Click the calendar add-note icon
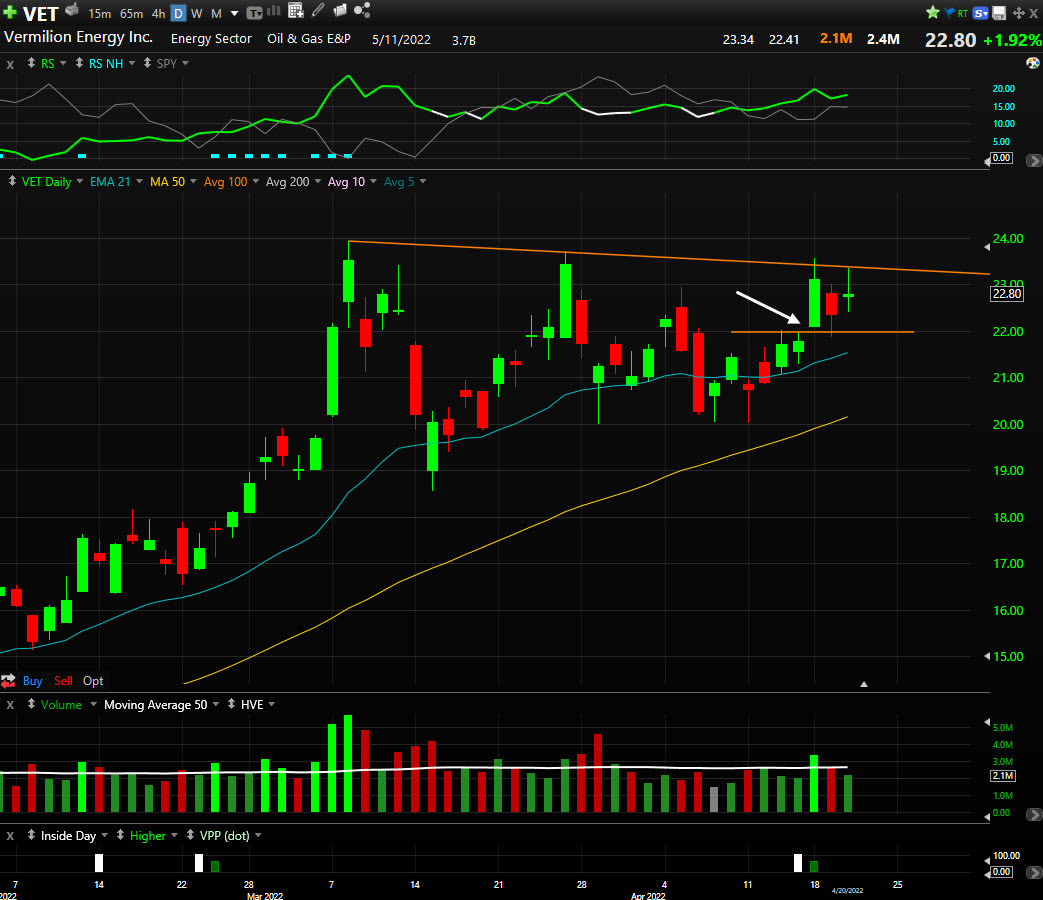 (295, 10)
